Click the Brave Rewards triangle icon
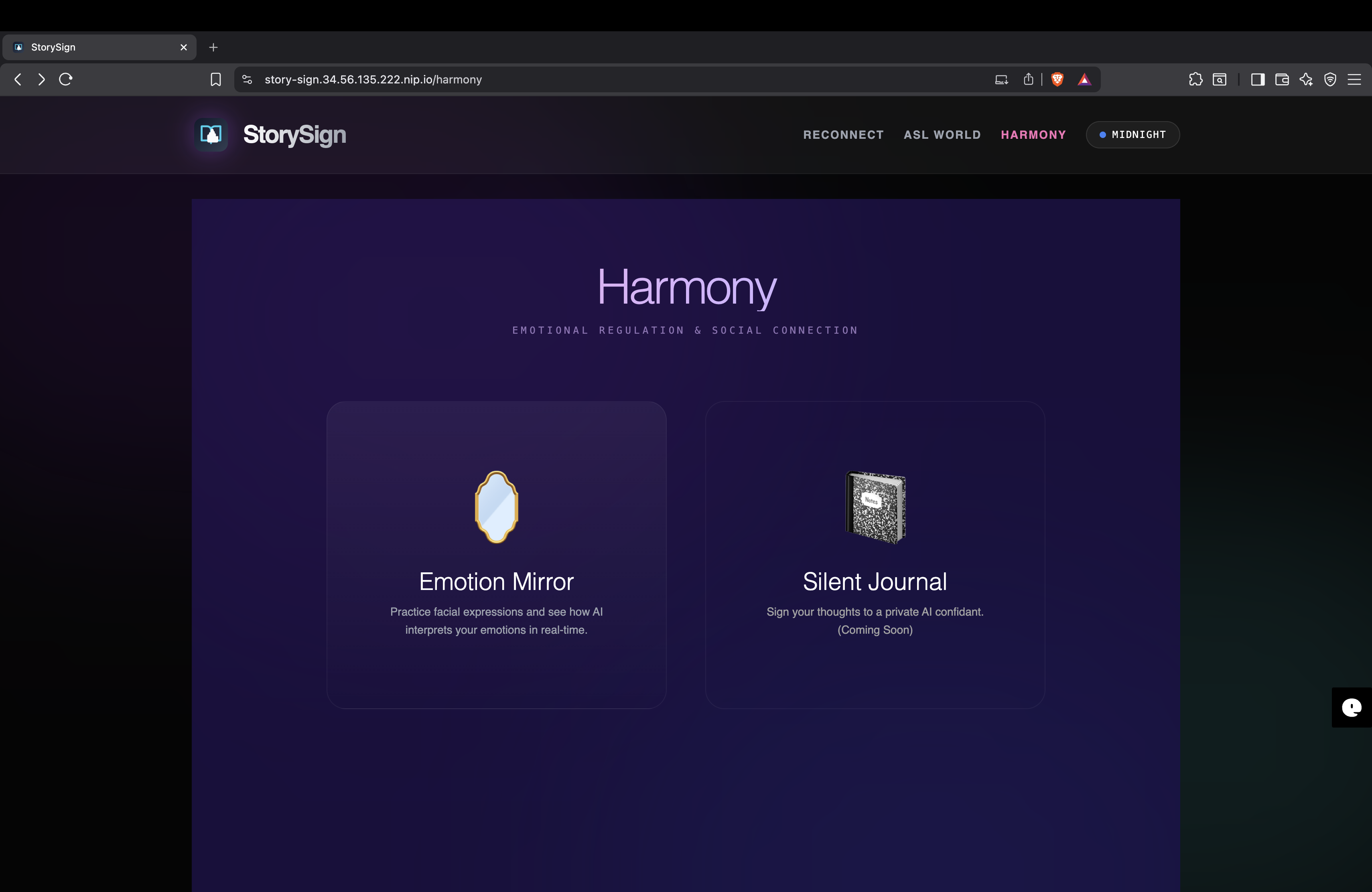The width and height of the screenshot is (1372, 892). [x=1084, y=79]
